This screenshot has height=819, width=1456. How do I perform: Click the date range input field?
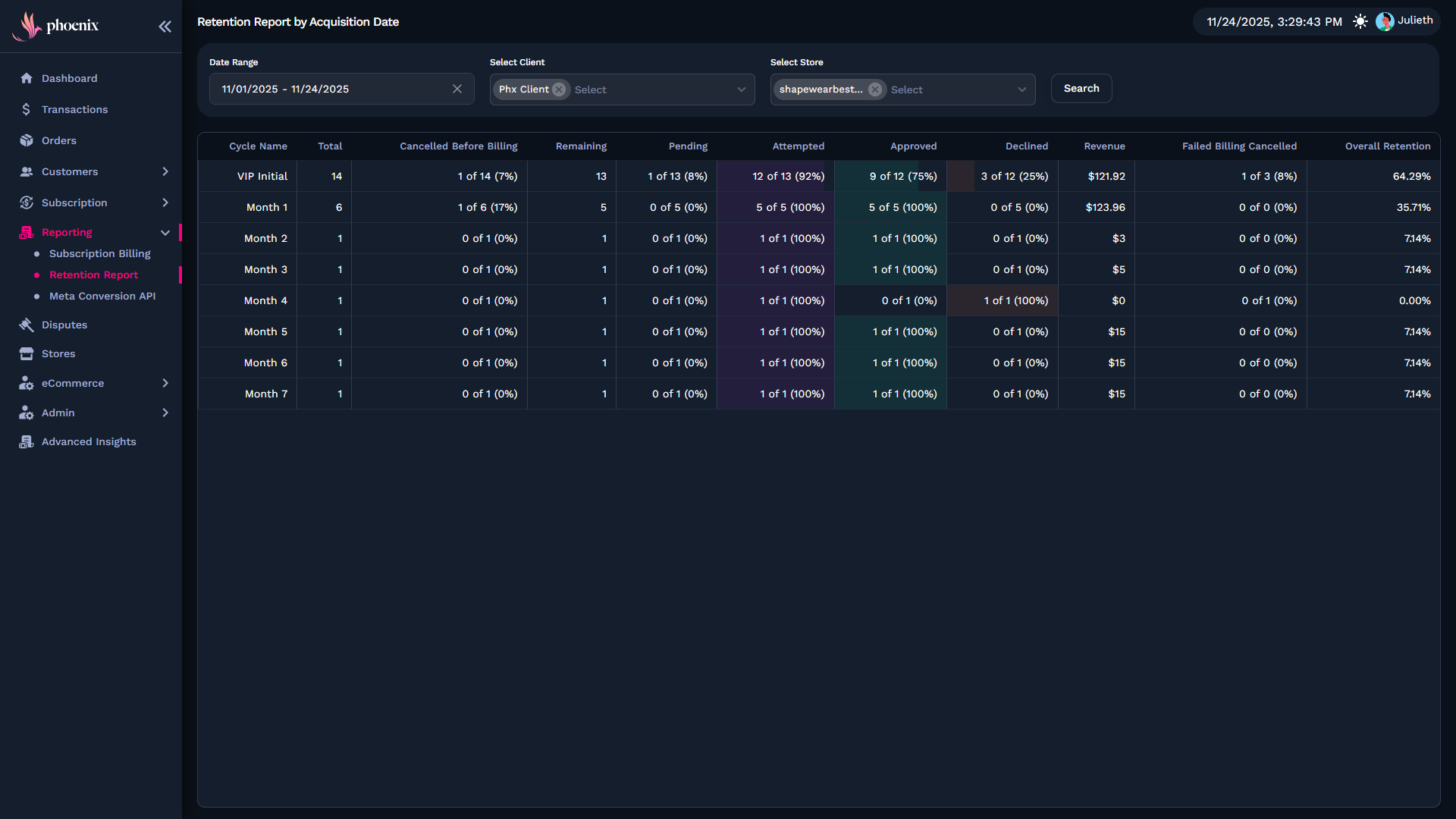(326, 89)
